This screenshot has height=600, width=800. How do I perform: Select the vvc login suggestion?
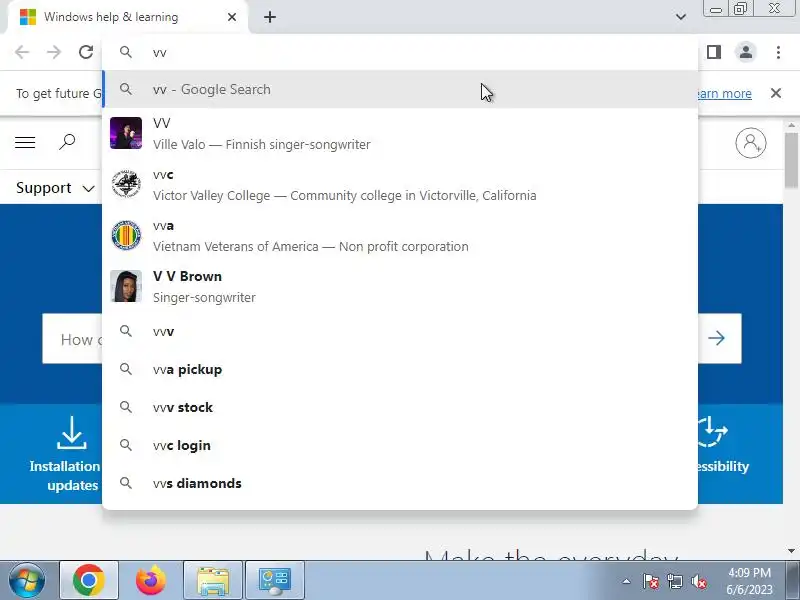400,445
